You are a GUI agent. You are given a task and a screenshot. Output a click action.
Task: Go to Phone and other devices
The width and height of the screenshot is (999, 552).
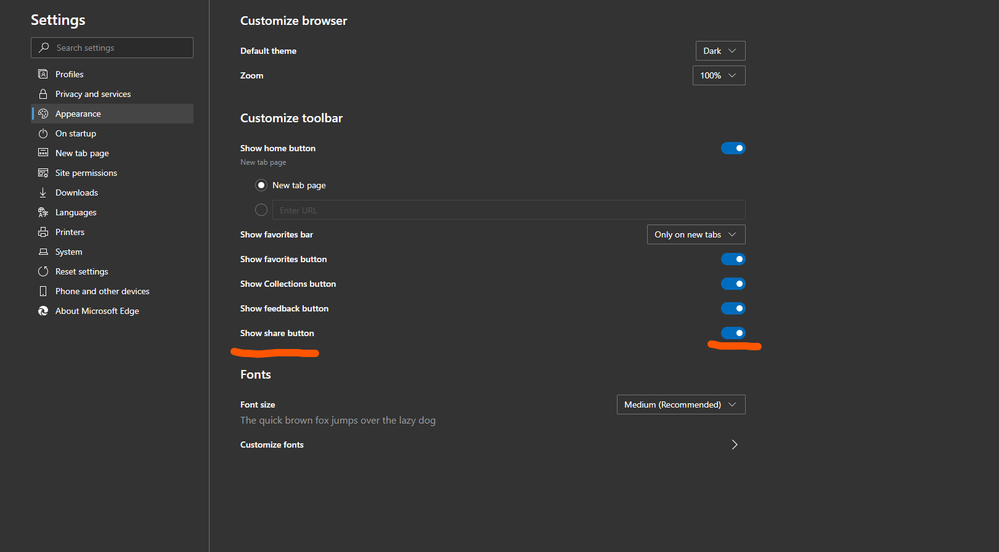[x=102, y=291]
